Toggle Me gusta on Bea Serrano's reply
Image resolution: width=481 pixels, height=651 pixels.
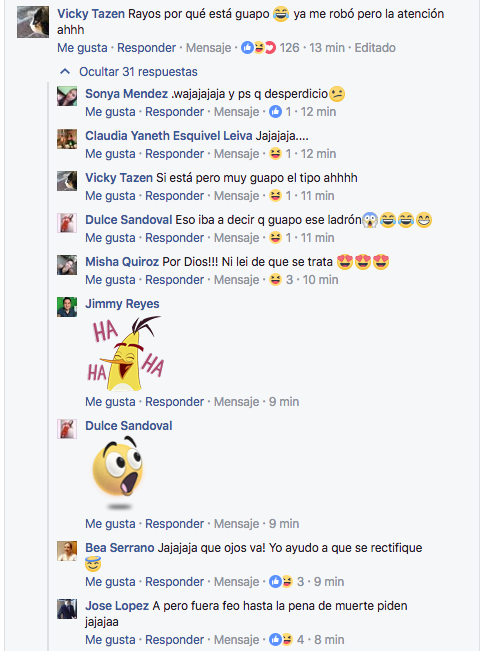pos(110,582)
